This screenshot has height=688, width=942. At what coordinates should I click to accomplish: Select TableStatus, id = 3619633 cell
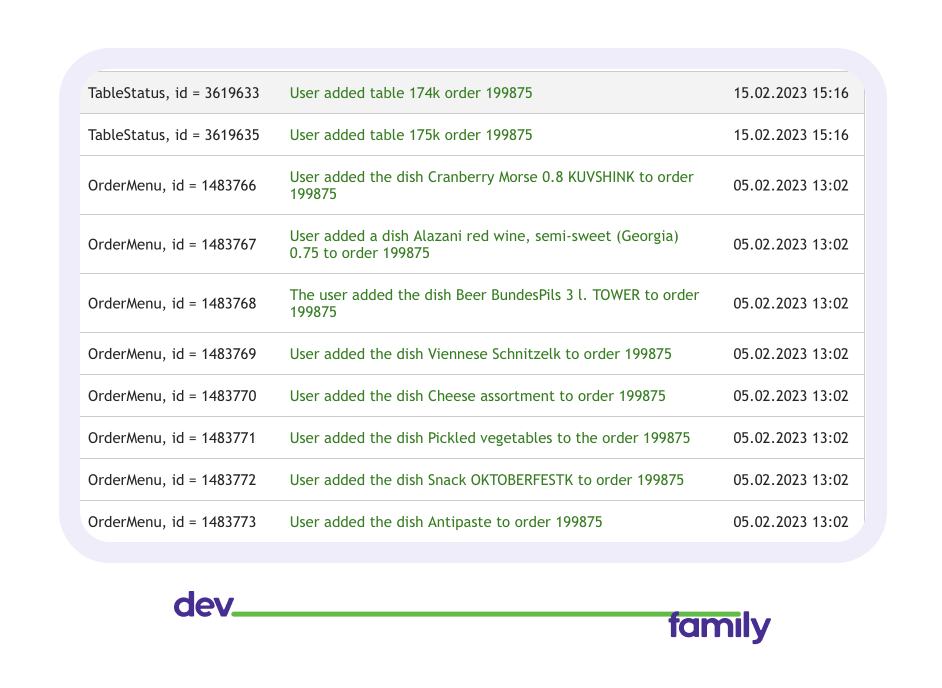click(173, 93)
